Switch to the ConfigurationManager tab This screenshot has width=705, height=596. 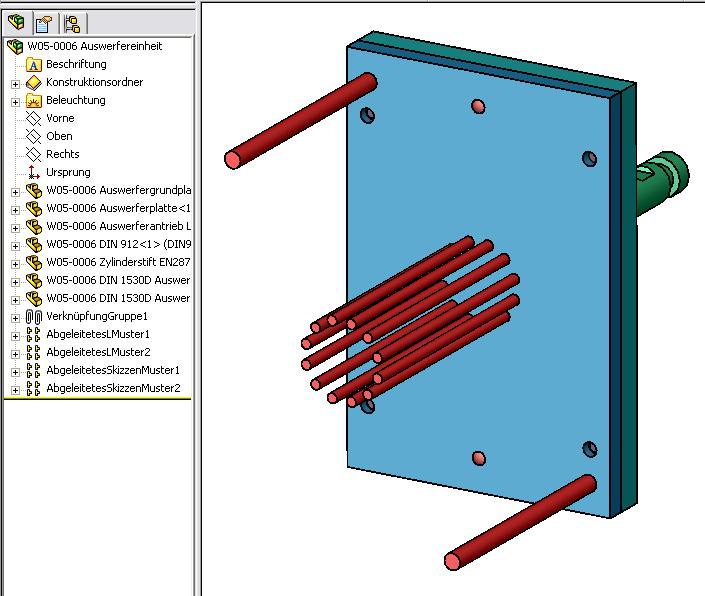tap(72, 24)
